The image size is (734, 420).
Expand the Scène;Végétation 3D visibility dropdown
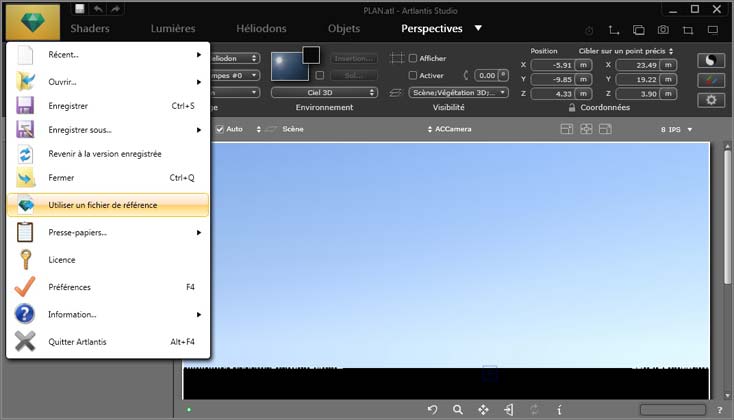458,92
